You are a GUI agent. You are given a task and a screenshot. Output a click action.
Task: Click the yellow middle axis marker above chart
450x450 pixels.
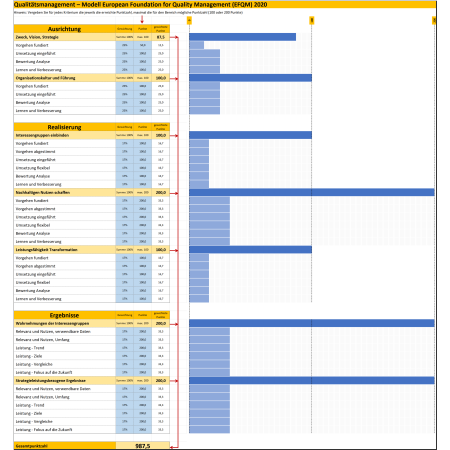point(312,20)
